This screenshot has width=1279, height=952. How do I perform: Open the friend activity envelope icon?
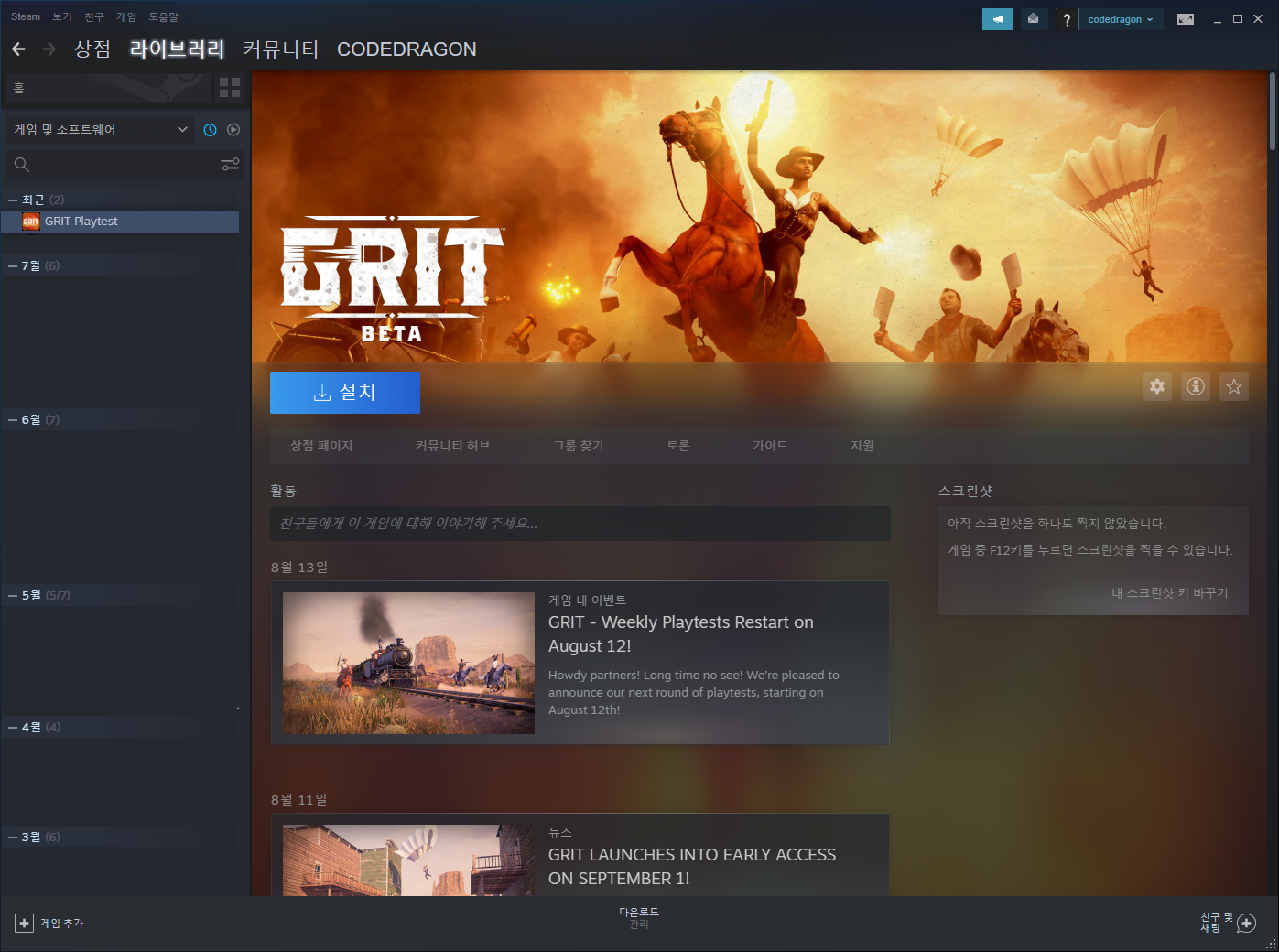click(1033, 19)
